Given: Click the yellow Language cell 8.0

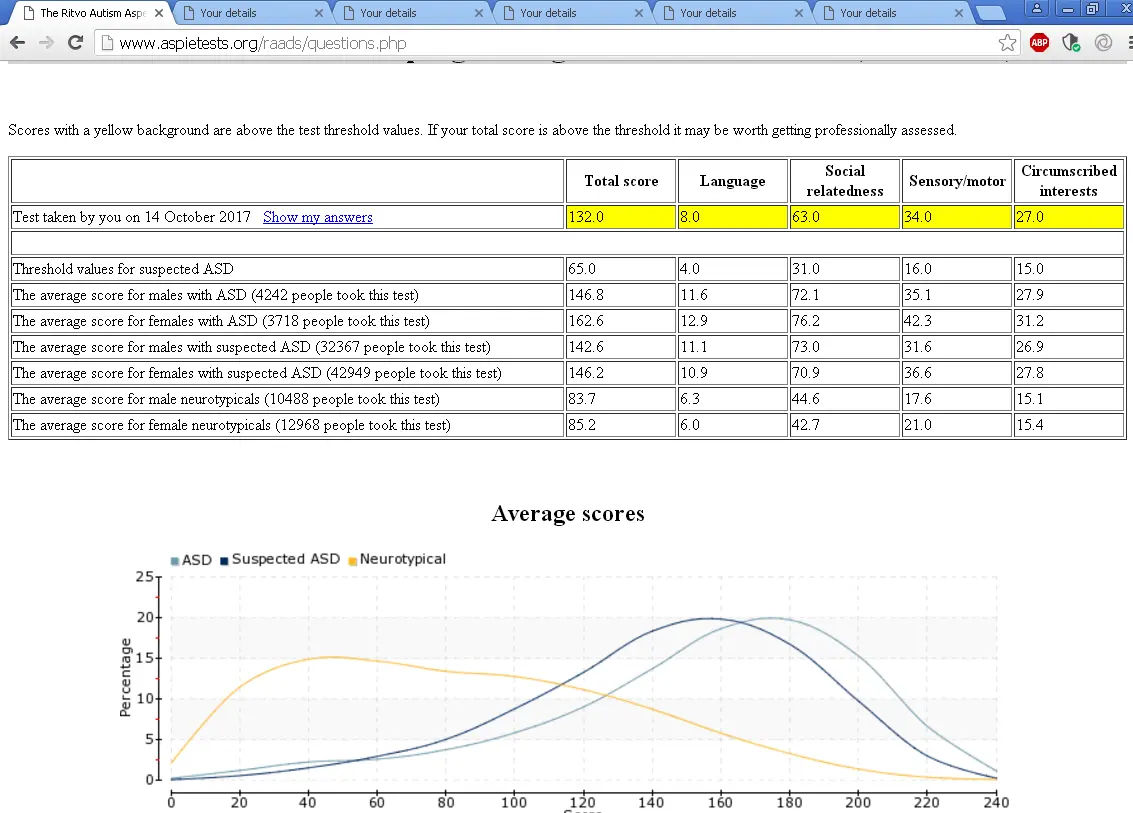Looking at the screenshot, I should coord(733,217).
